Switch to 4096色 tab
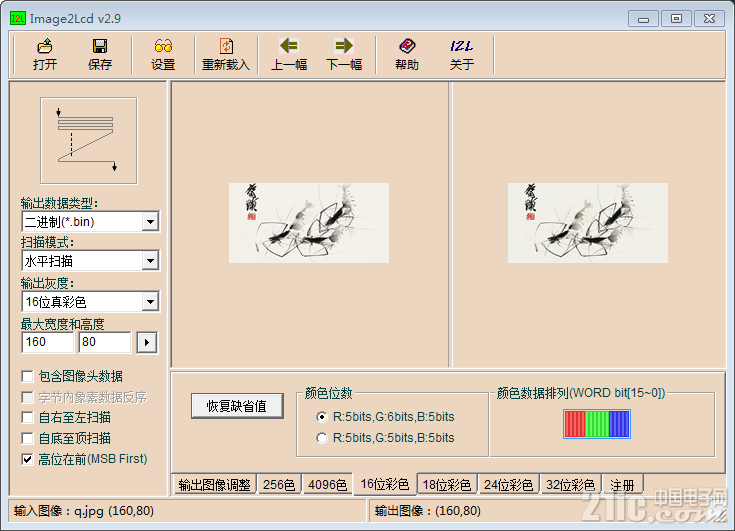The height and width of the screenshot is (531, 735). 327,485
